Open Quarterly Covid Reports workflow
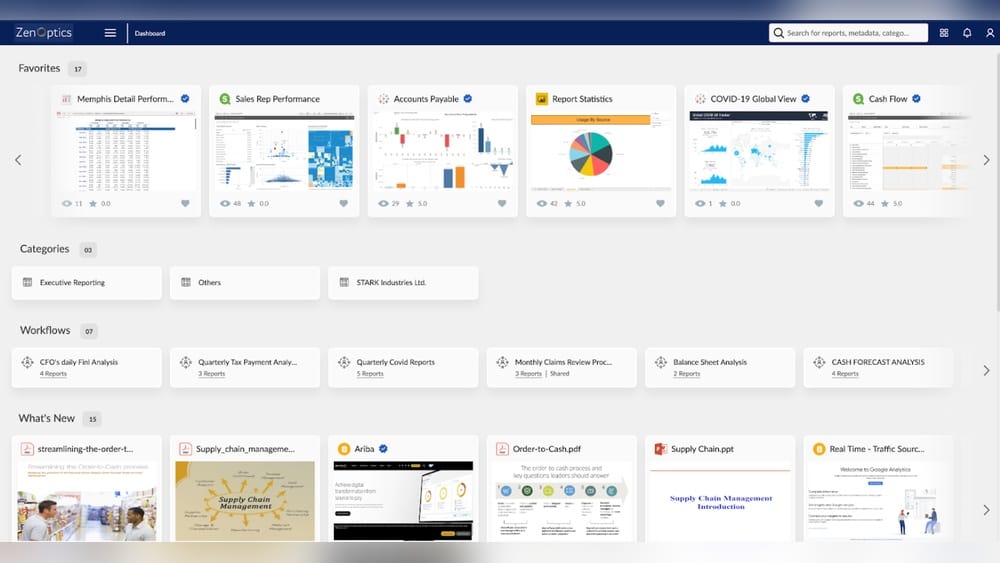Screen dimensions: 1000x563 coord(403,367)
